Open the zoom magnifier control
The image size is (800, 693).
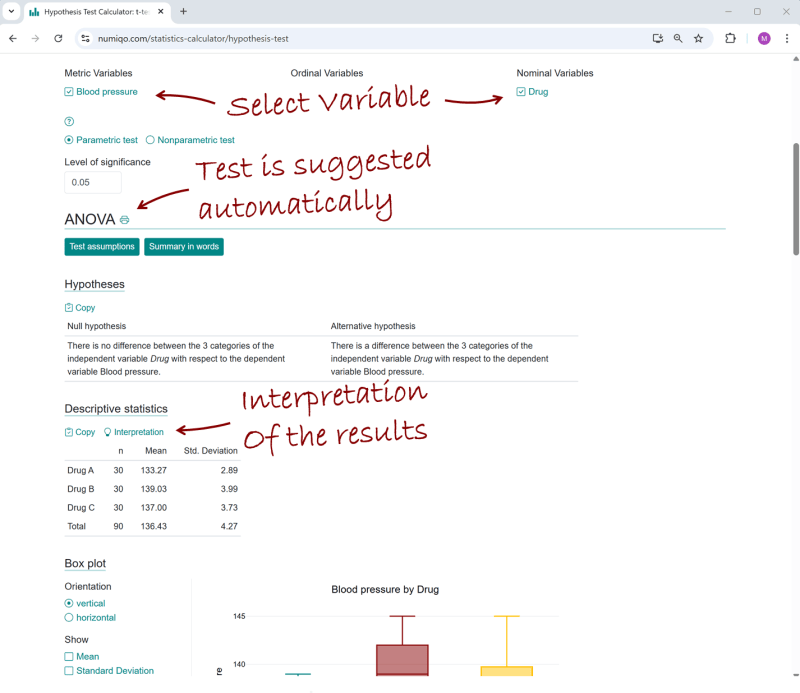(678, 38)
